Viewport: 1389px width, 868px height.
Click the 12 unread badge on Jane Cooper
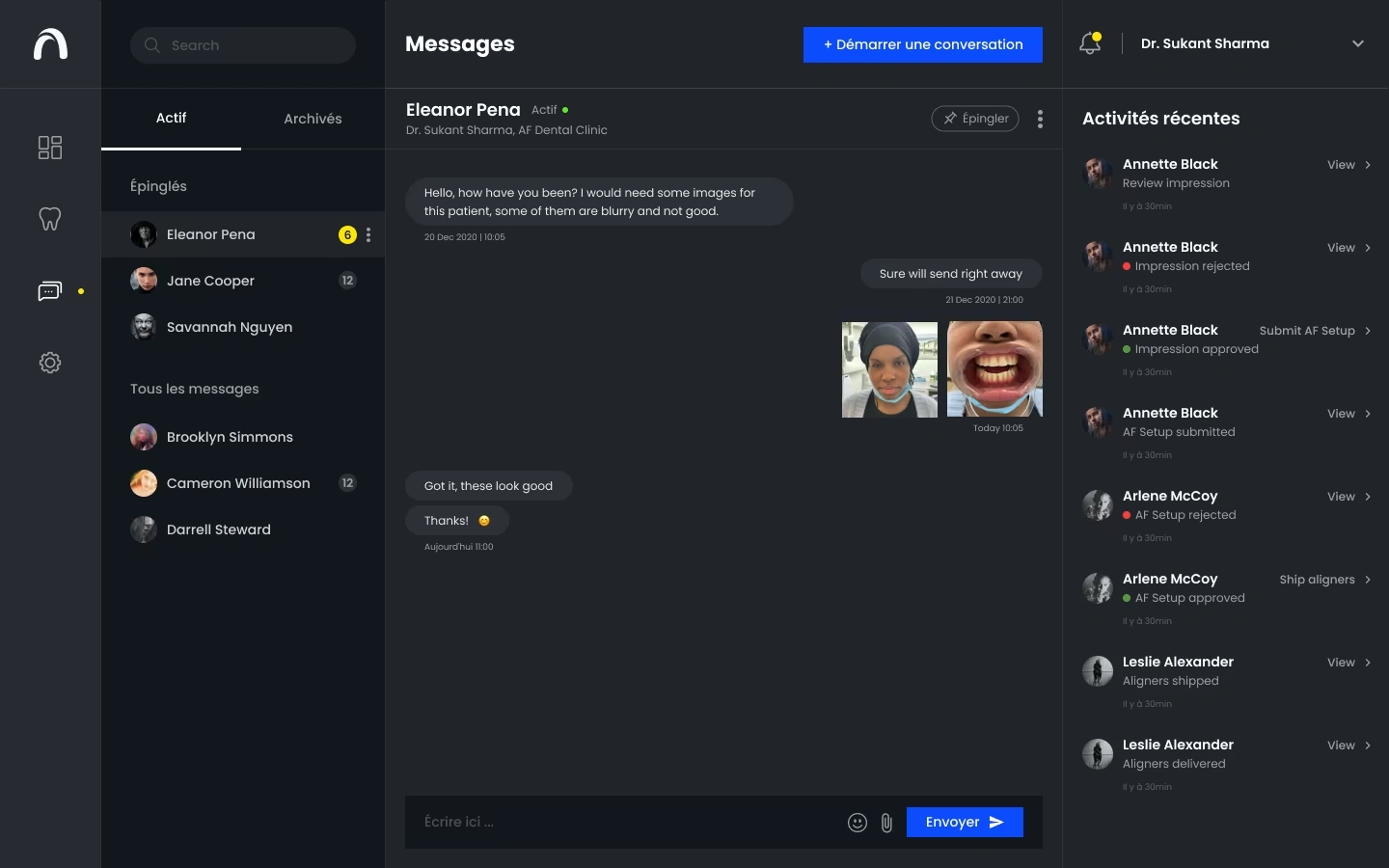tap(347, 281)
